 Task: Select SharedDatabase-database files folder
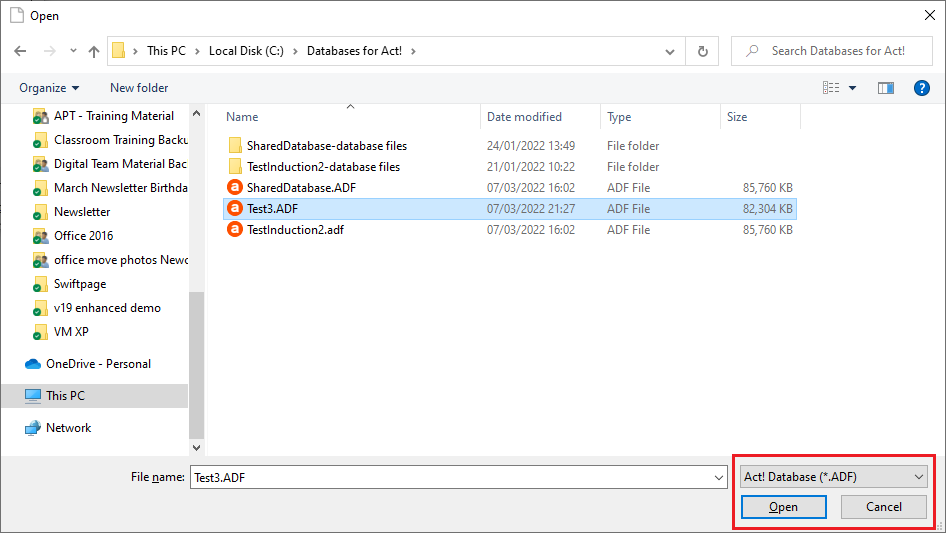pos(327,145)
